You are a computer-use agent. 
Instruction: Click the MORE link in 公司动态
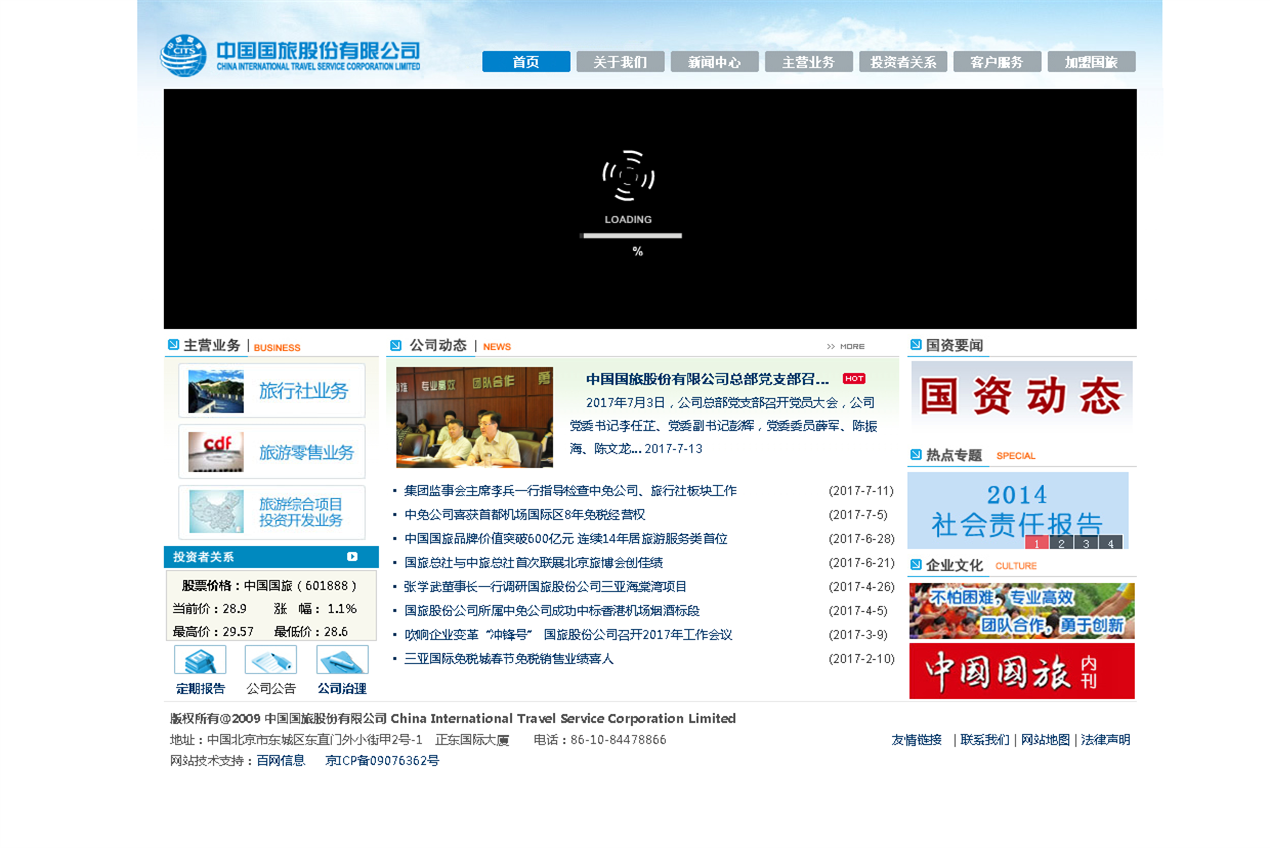tap(846, 347)
